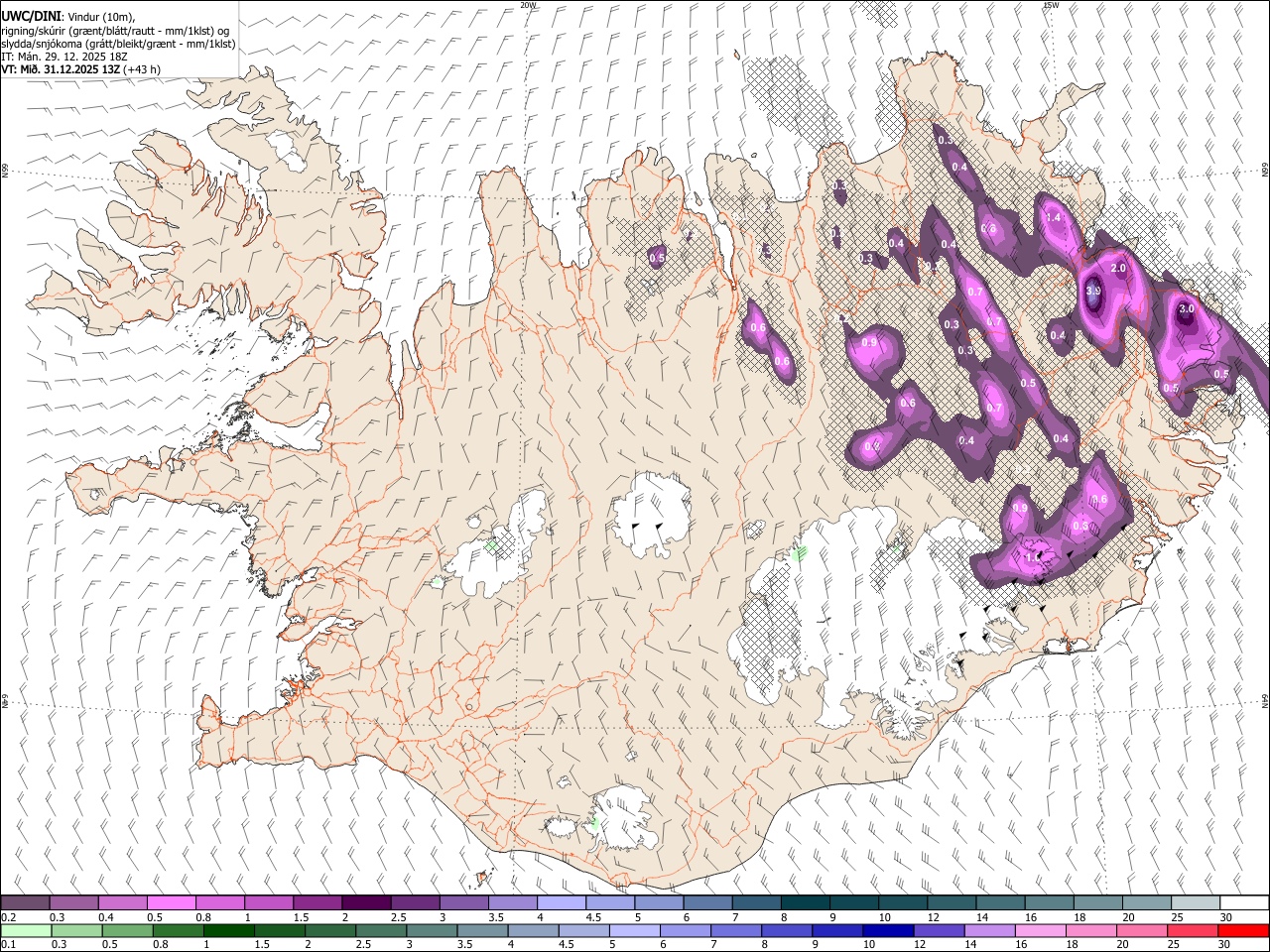Pick the darkest purple 1.5–2 snow swatch
Screen dimensions: 1270x952
point(366,903)
